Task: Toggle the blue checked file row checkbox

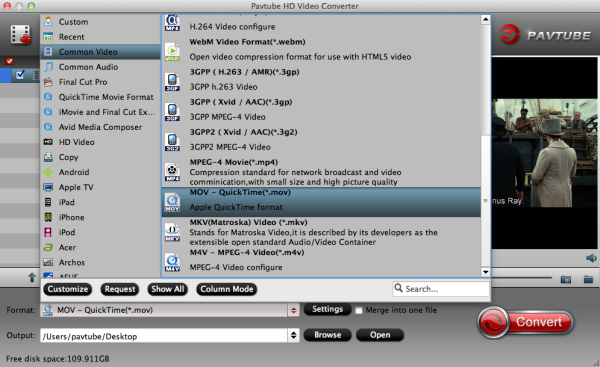Action: (x=20, y=75)
